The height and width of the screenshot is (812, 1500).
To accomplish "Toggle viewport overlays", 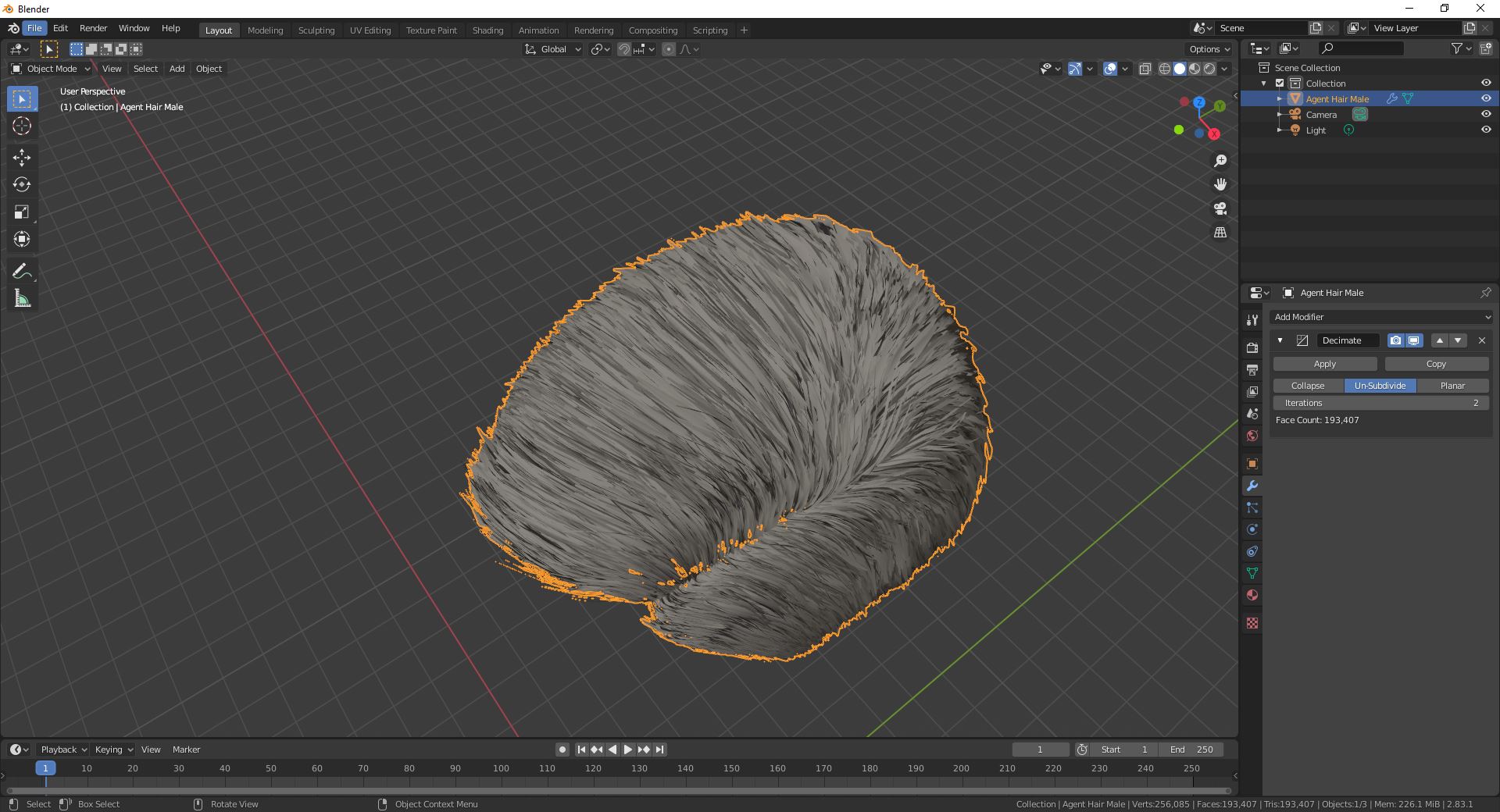I will click(1110, 69).
